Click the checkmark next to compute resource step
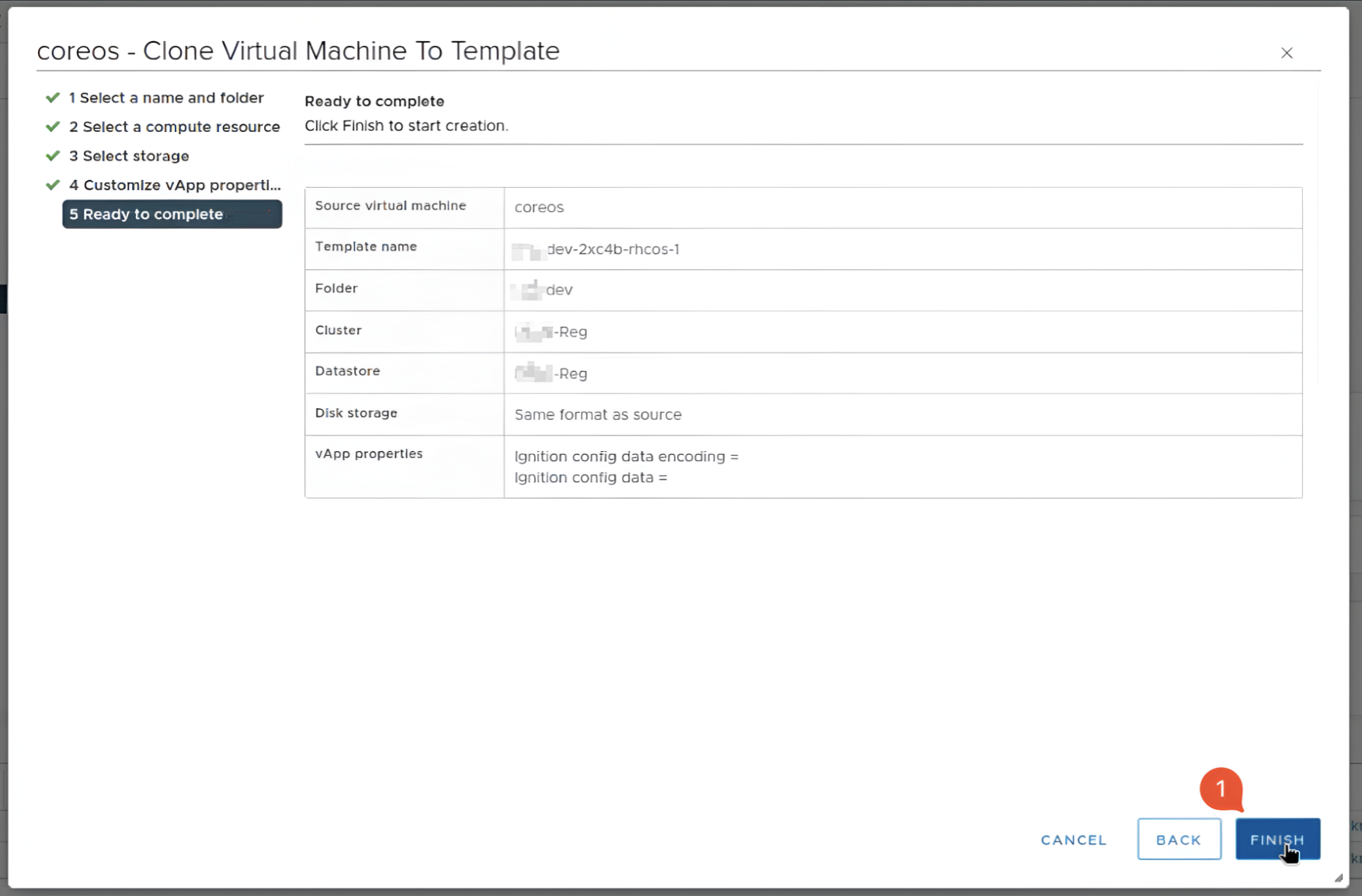 (53, 127)
